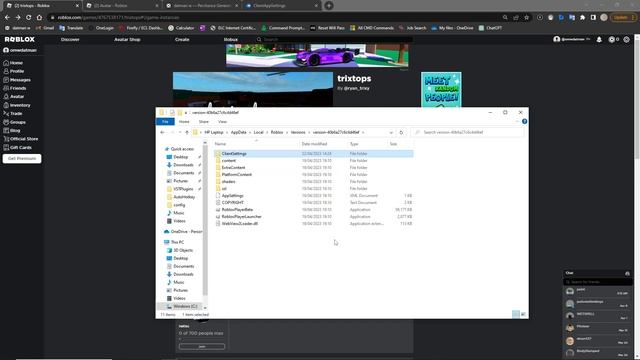The width and height of the screenshot is (640, 360).
Task: Click the Meet Random People ad thumbnail
Action: point(441,89)
